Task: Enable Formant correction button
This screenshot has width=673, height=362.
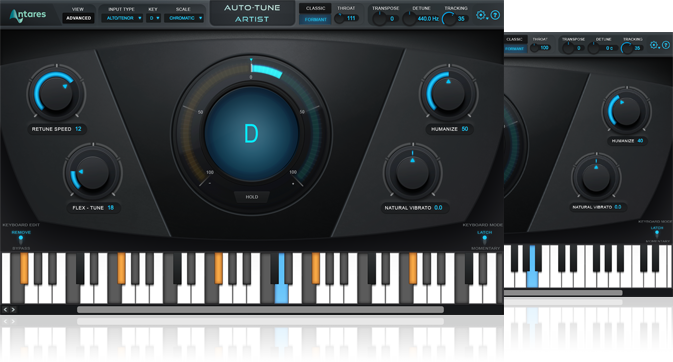Action: 315,19
